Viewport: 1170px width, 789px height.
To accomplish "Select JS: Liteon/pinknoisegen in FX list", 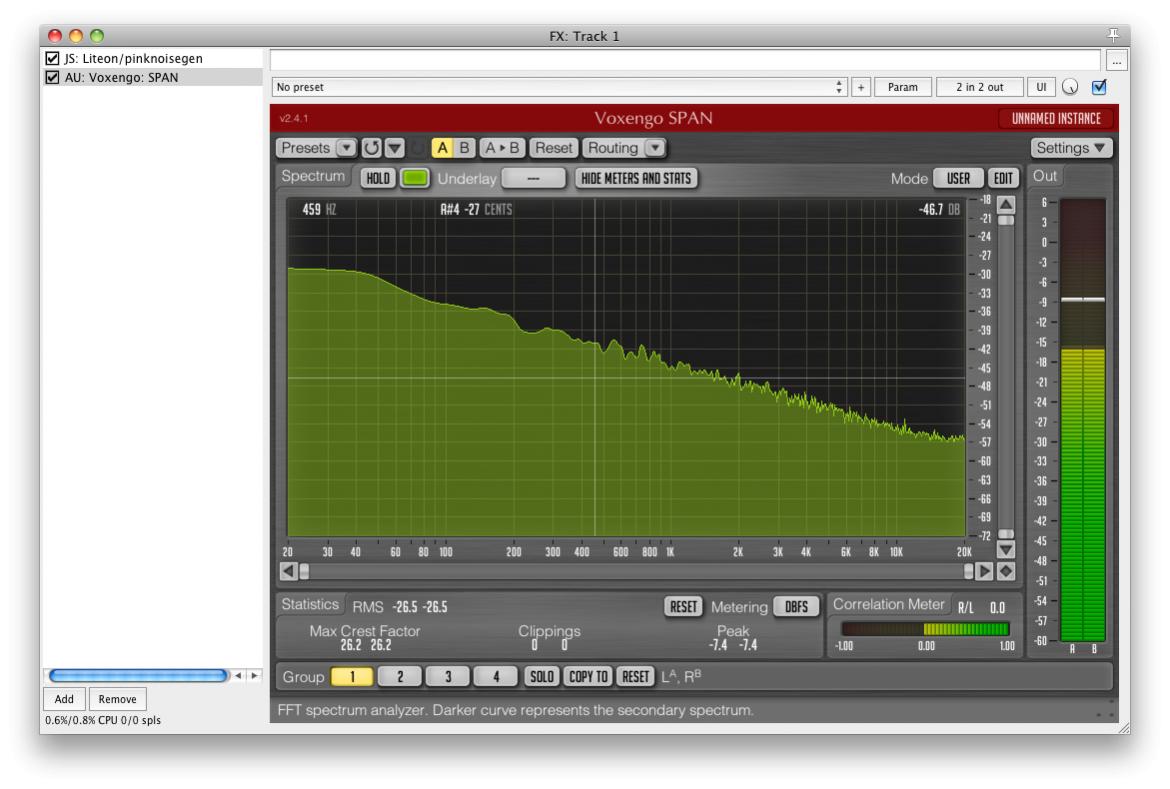I will (x=153, y=58).
